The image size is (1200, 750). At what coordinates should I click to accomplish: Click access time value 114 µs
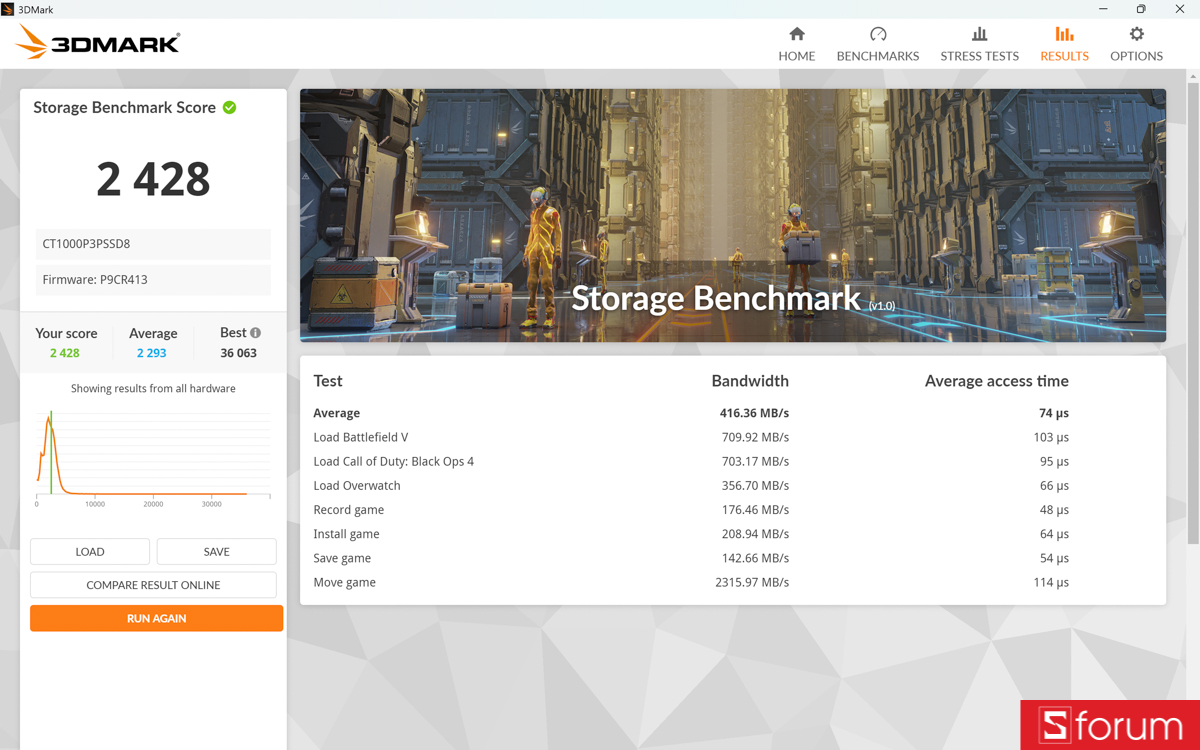[x=1051, y=582]
